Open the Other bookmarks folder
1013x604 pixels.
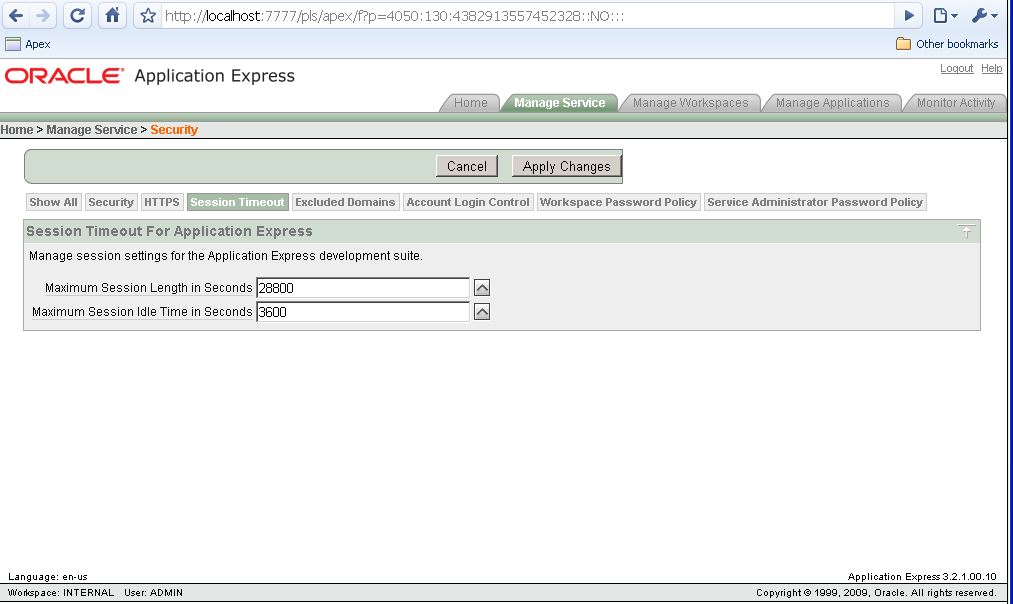(946, 44)
